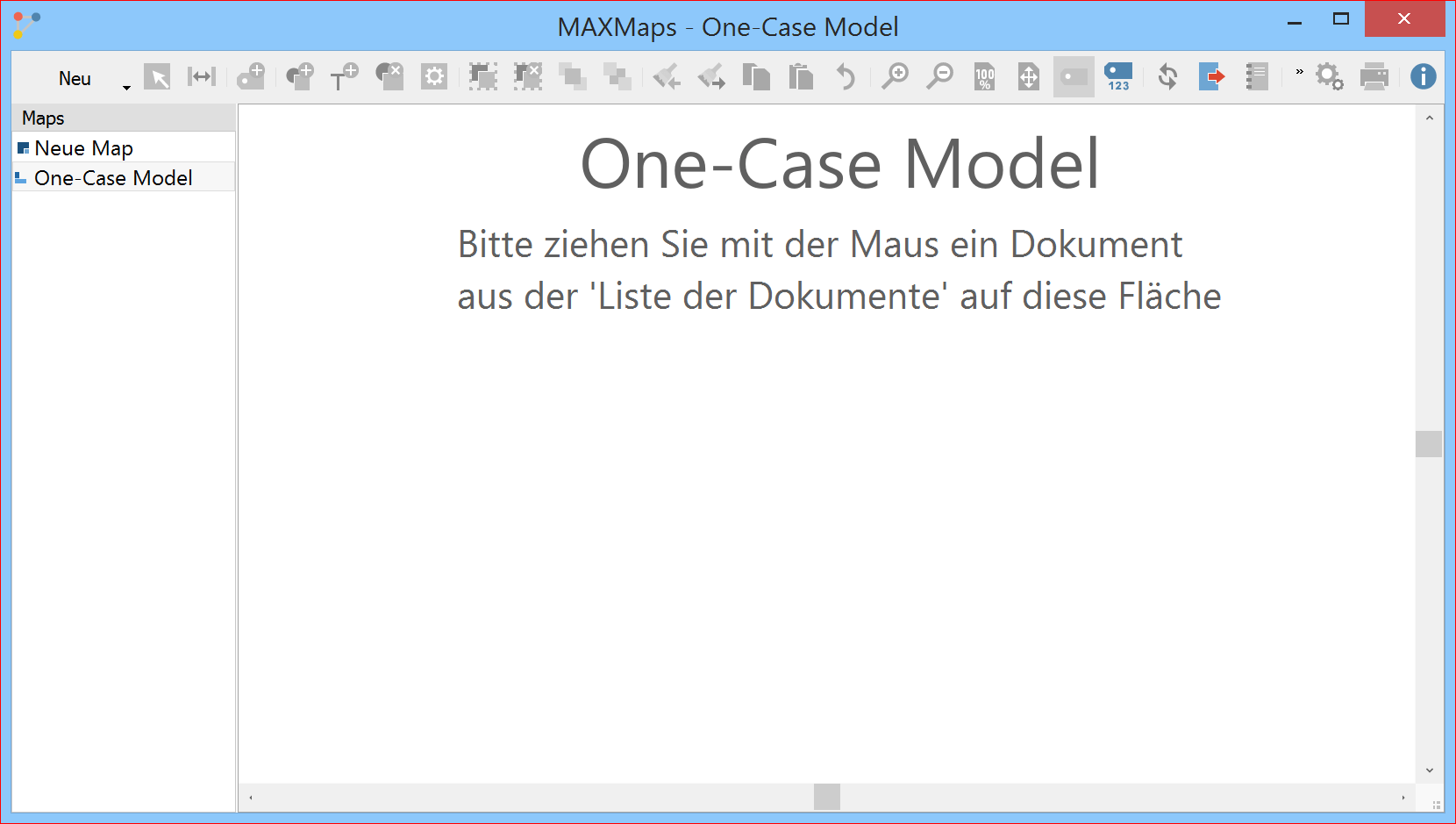The width and height of the screenshot is (1456, 824).
Task: Expand the toolbar overflow chevron
Action: (x=1299, y=72)
